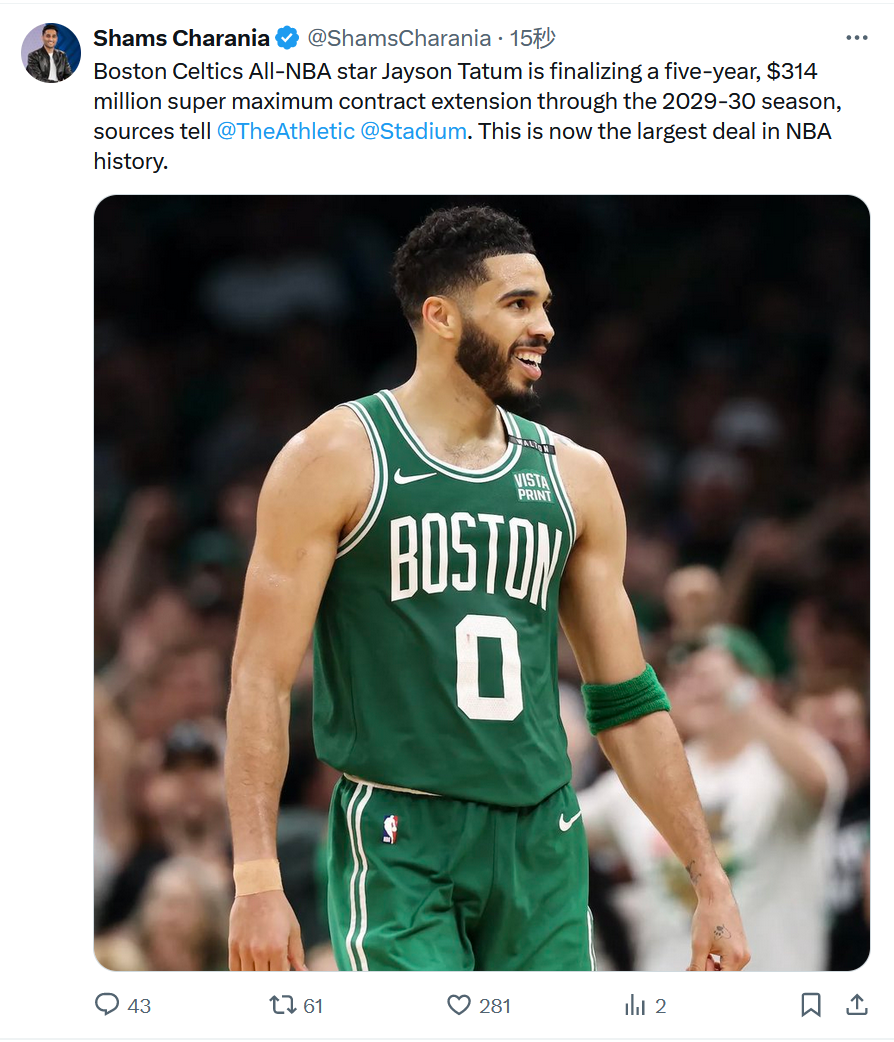Open Shams Charania's profile avatar
The width and height of the screenshot is (894, 1042).
pyautogui.click(x=51, y=53)
